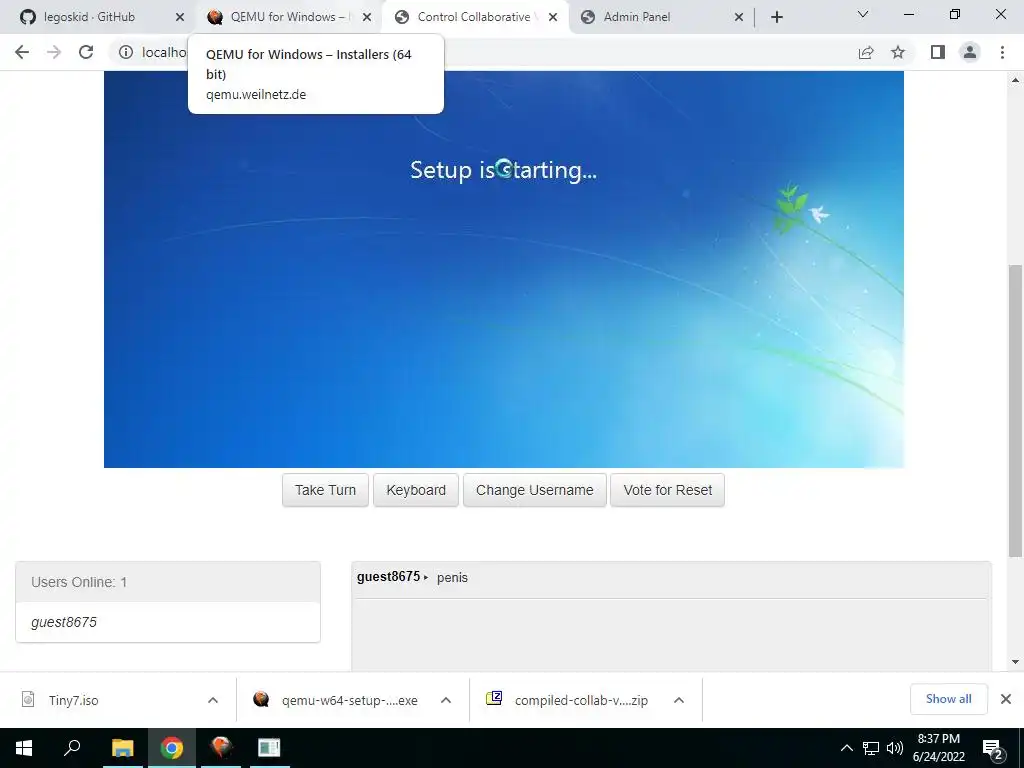View site information icon
The height and width of the screenshot is (768, 1024).
tap(126, 52)
